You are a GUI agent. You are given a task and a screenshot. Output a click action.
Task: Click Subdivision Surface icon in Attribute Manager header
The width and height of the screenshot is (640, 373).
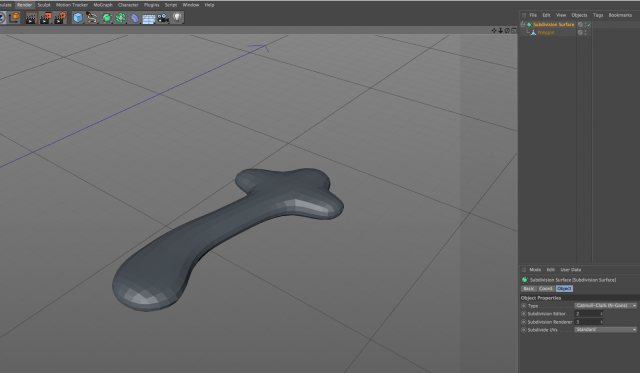[x=524, y=280]
